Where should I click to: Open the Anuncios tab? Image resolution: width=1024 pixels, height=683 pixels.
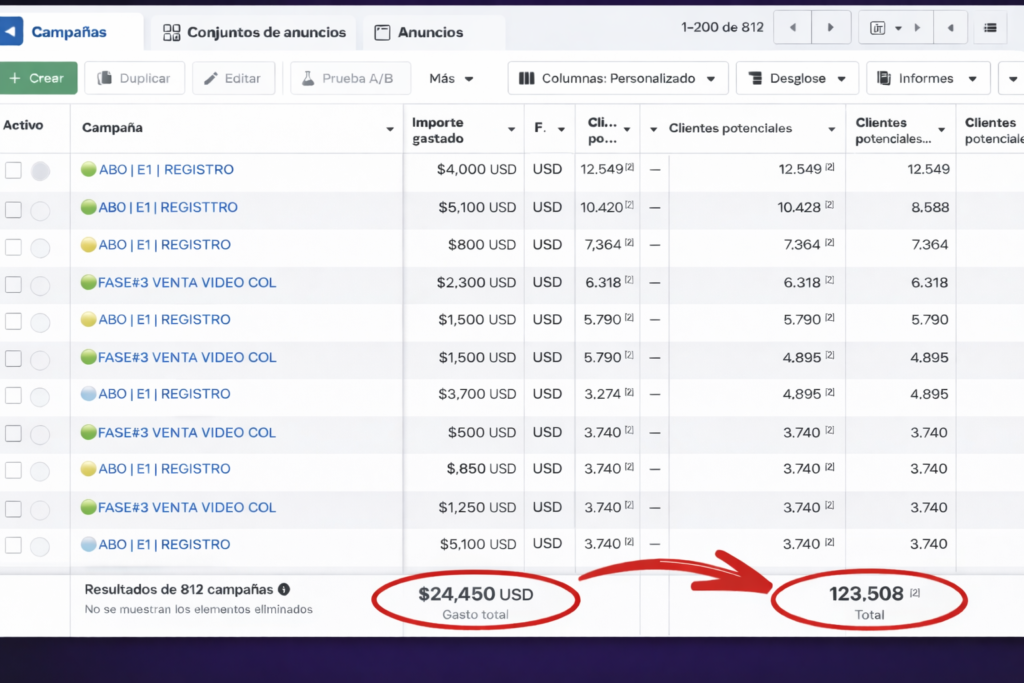pyautogui.click(x=419, y=32)
